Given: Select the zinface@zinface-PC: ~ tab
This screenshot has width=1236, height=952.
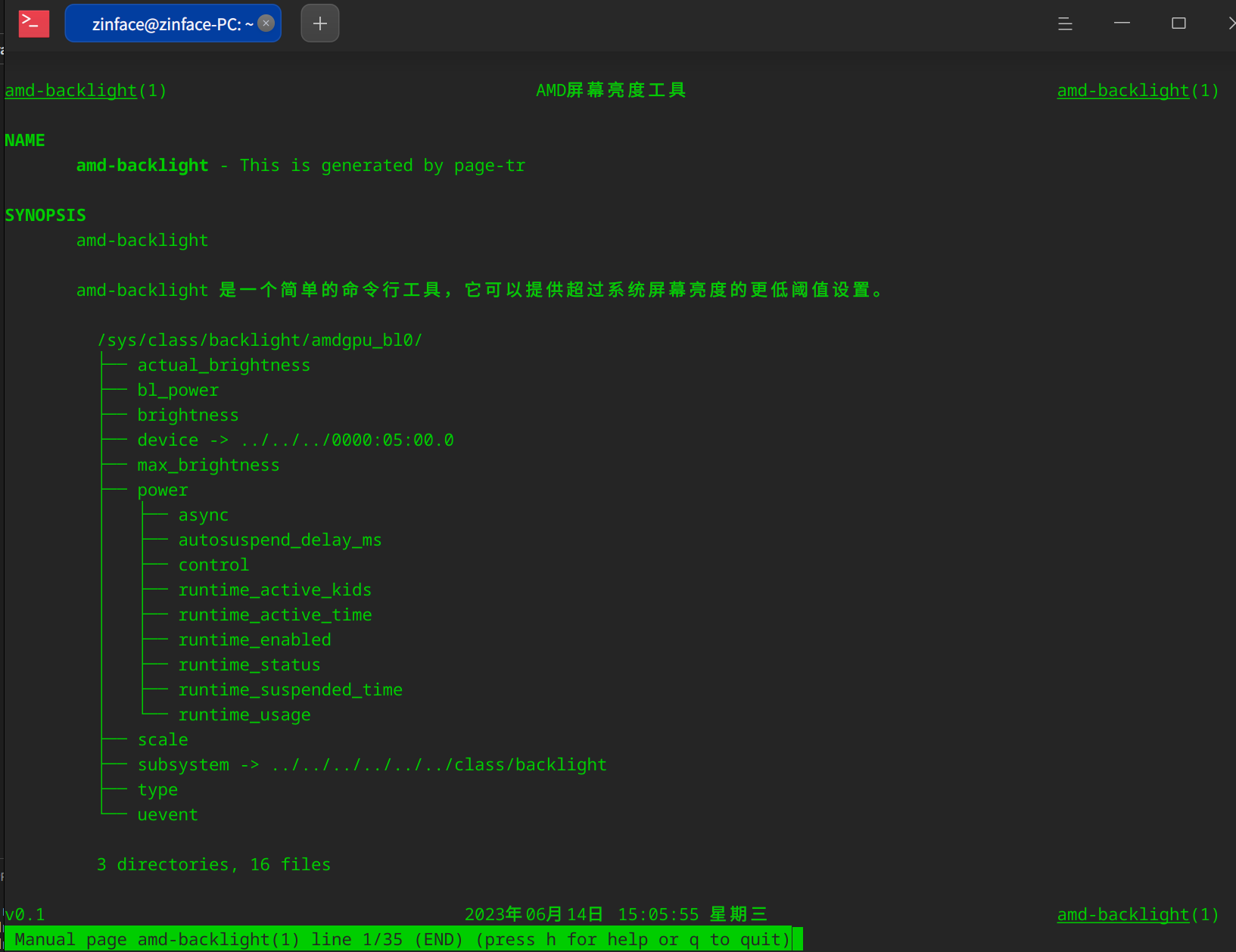Looking at the screenshot, I should pos(167,24).
